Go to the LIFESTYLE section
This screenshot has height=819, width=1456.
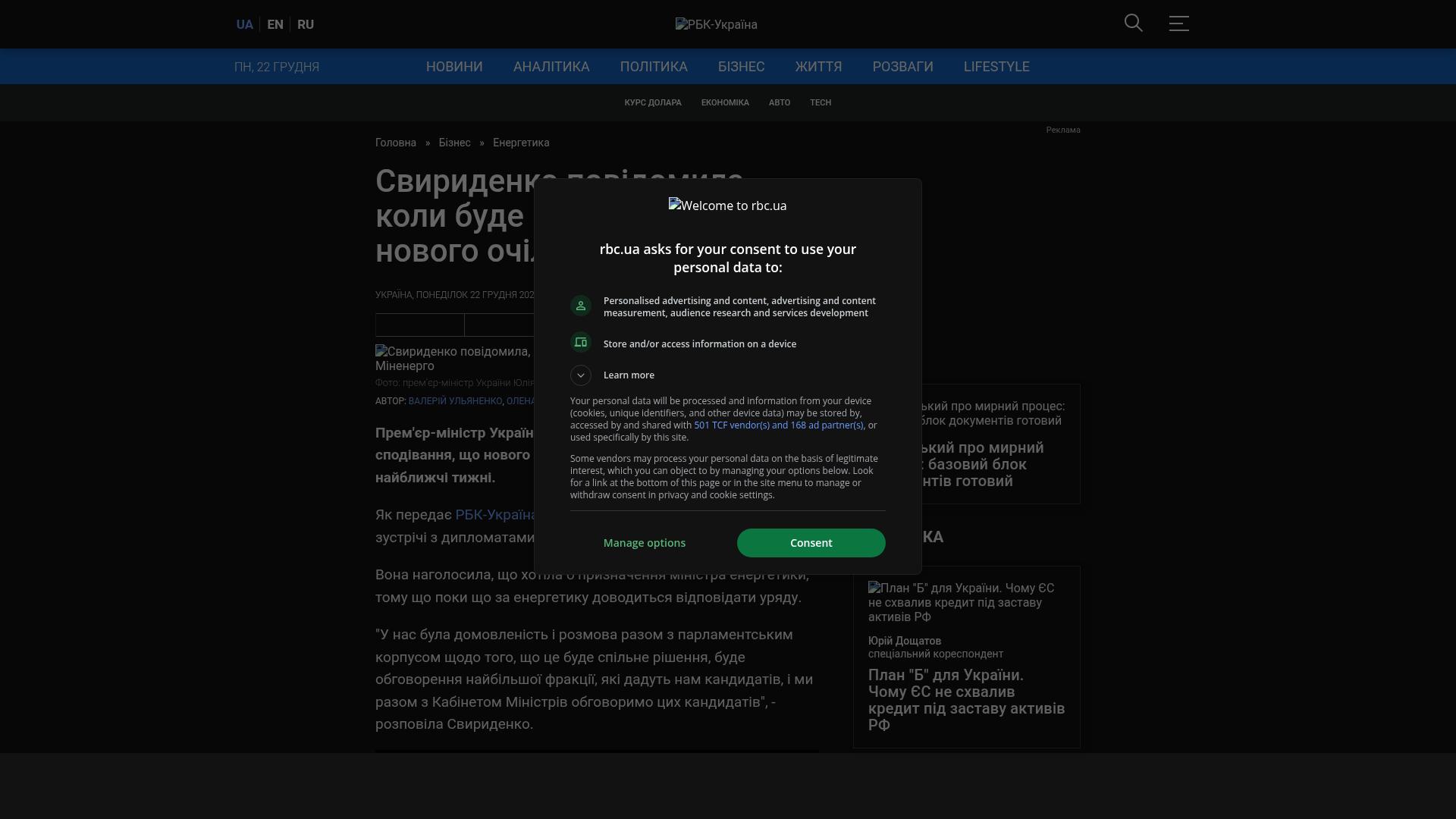tap(996, 67)
